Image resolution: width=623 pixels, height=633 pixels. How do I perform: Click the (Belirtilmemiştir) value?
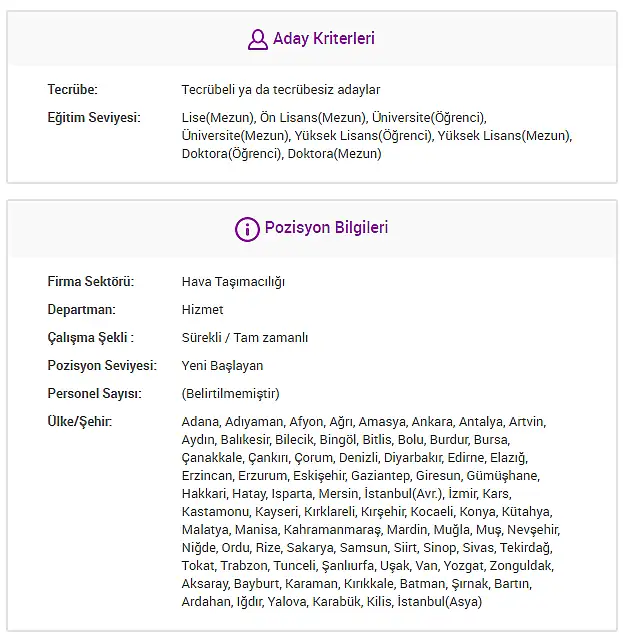(231, 394)
